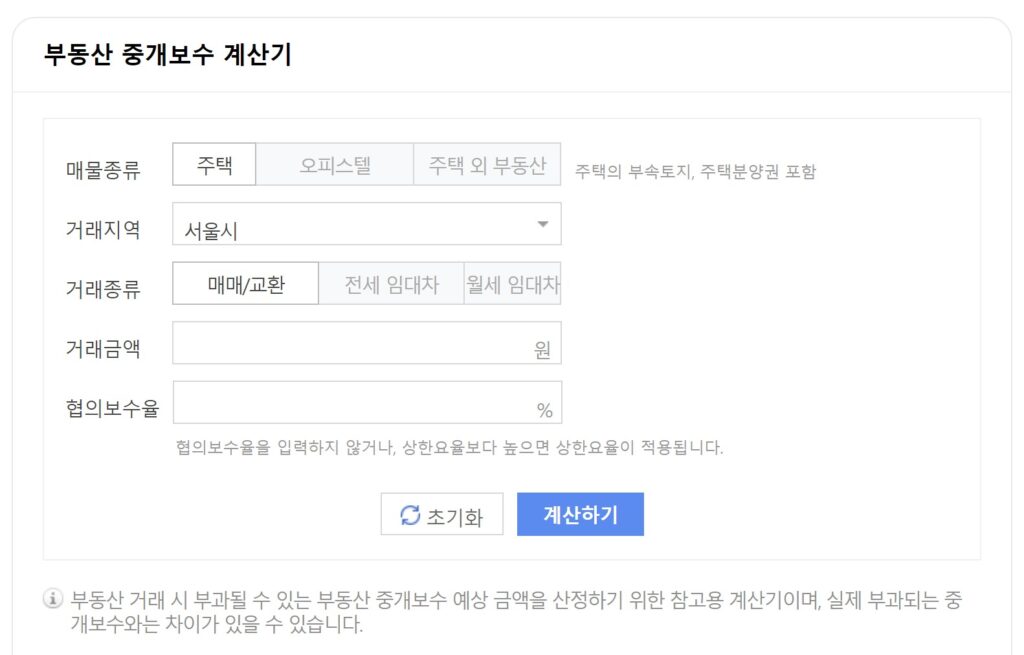Viewport: 1024px width, 655px height.
Task: Reset the form with the 초기화 button
Action: (x=442, y=515)
